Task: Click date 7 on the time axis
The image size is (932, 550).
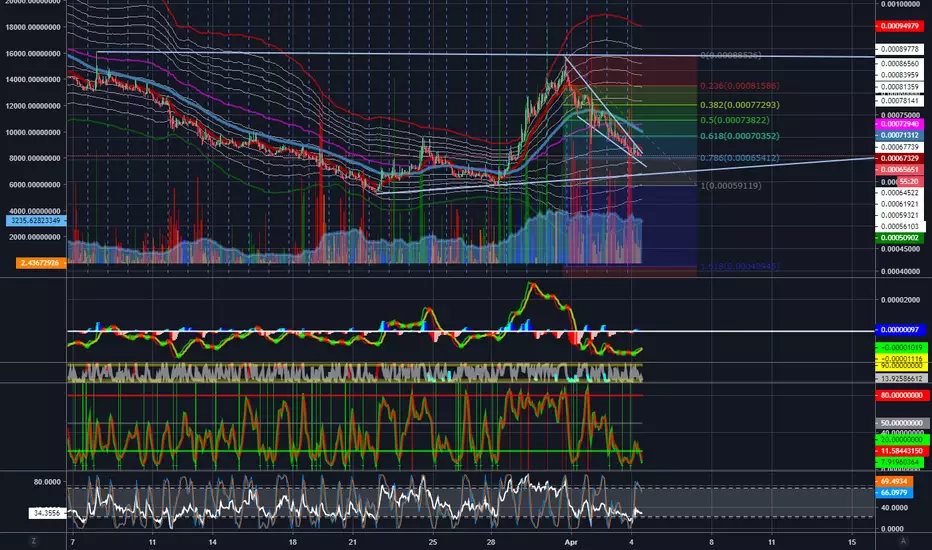Action: (72, 542)
